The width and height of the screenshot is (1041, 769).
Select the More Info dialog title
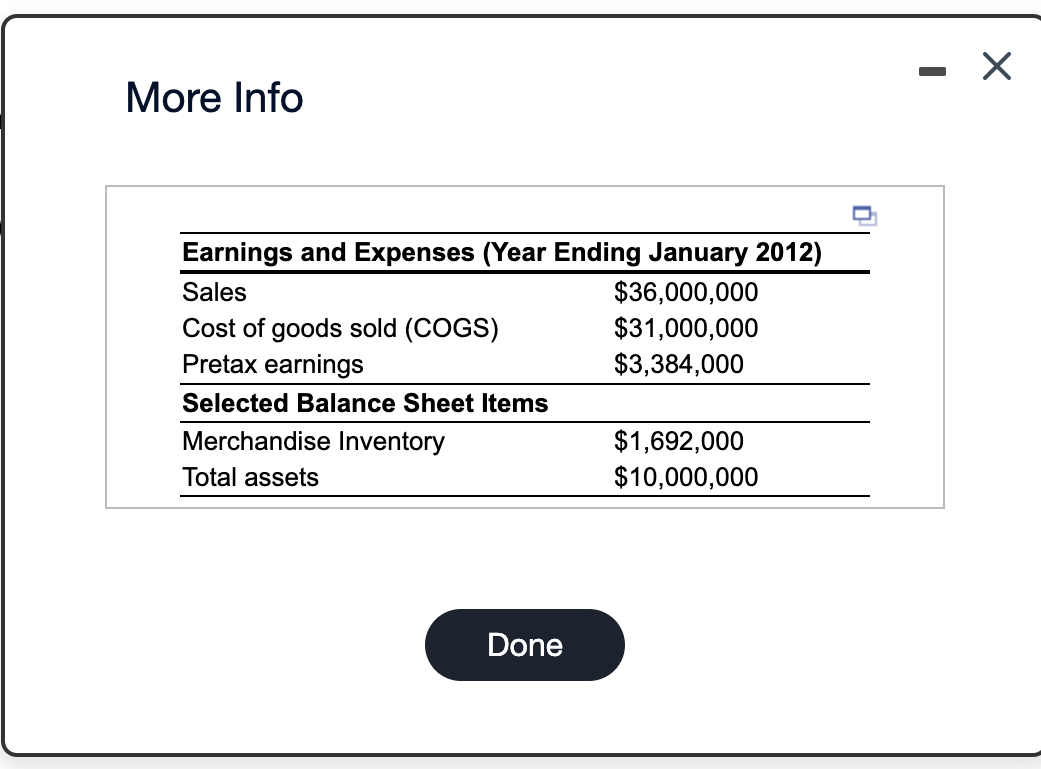213,98
